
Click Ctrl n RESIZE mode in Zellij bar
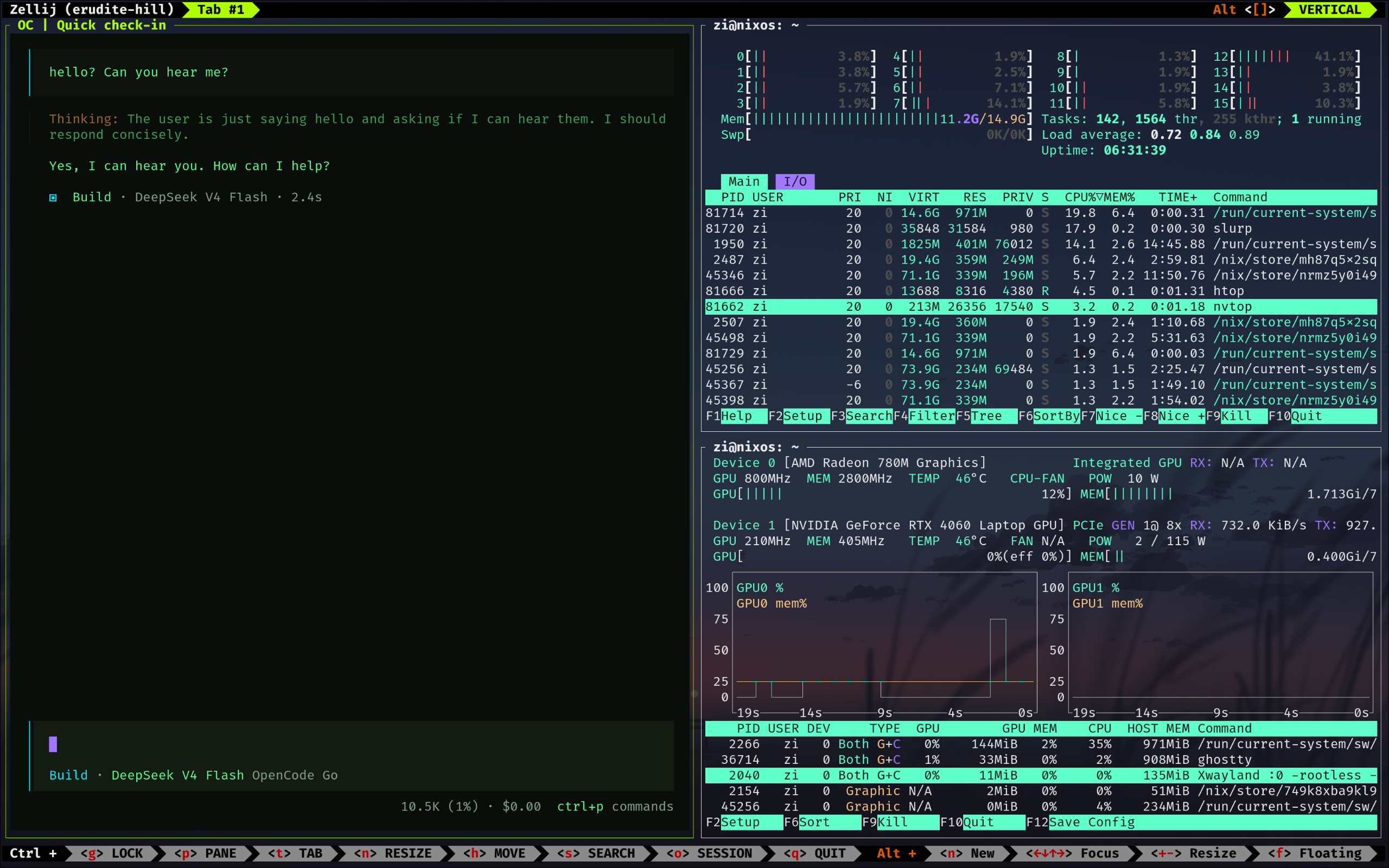393,854
